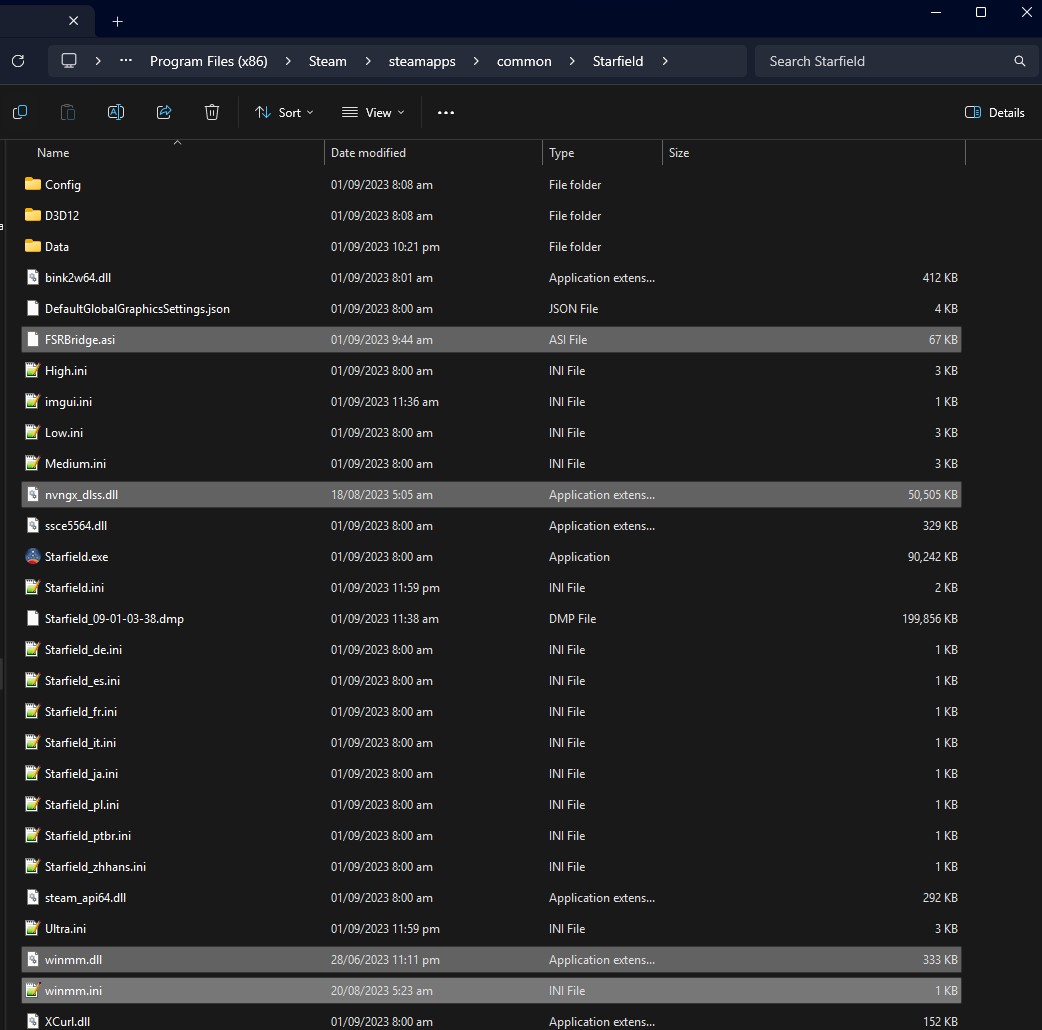Expand chevron after common breadcrumb
Viewport: 1042px width, 1030px height.
572,61
